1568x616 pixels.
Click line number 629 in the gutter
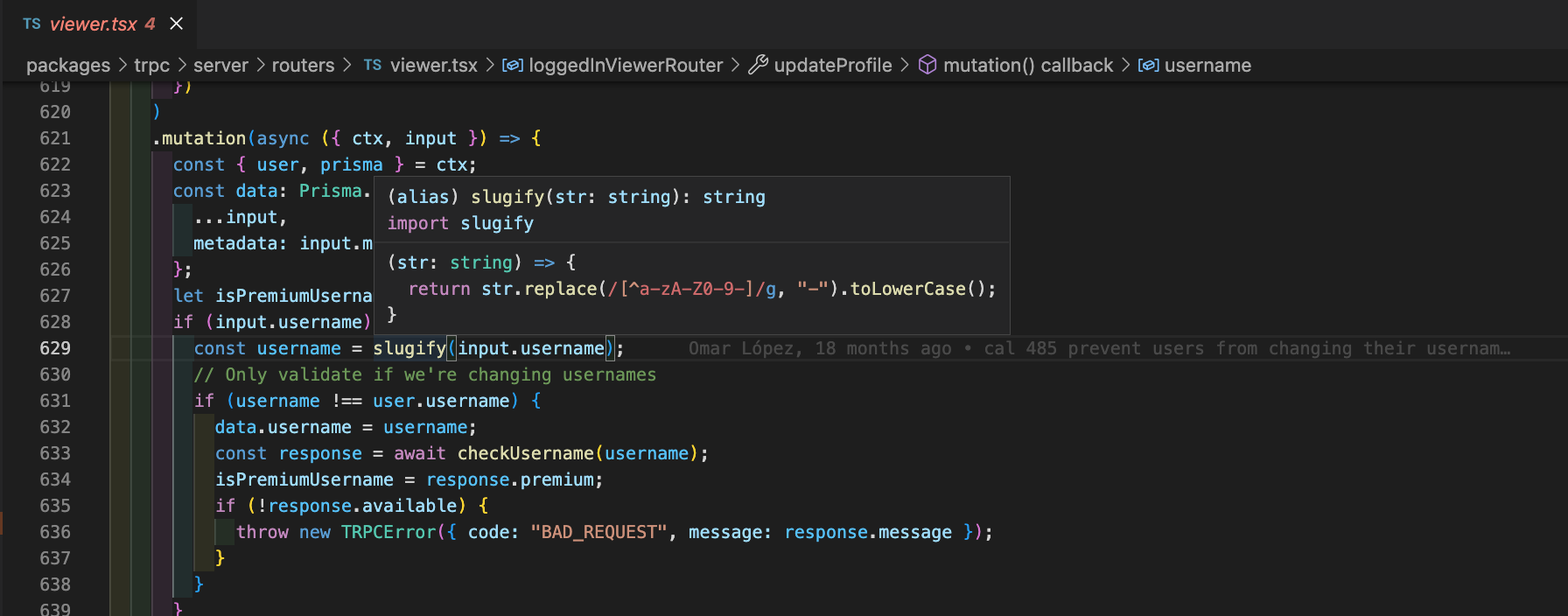coord(55,348)
